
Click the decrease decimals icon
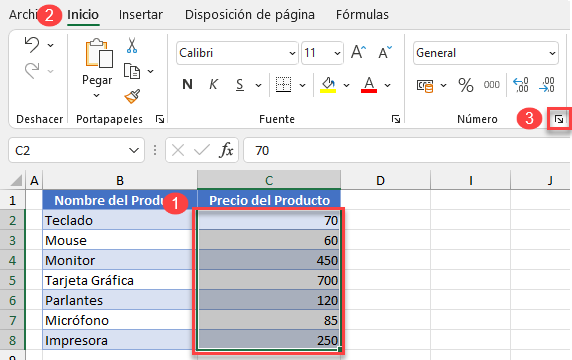tap(547, 85)
